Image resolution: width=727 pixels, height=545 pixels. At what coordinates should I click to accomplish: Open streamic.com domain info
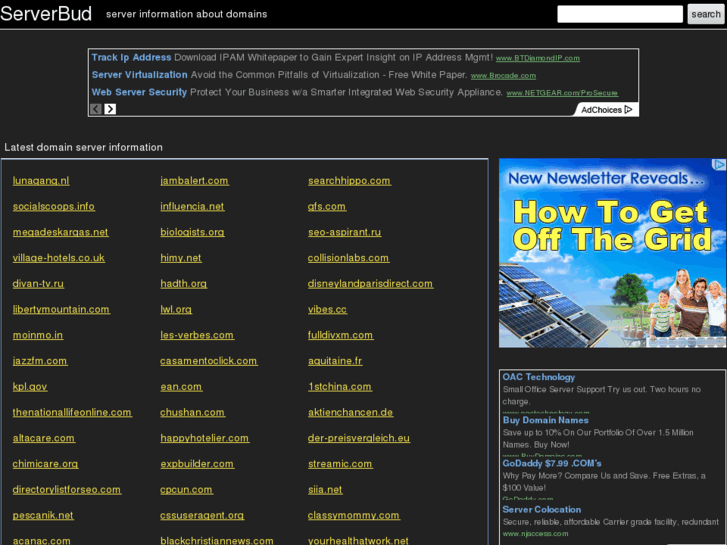click(340, 464)
